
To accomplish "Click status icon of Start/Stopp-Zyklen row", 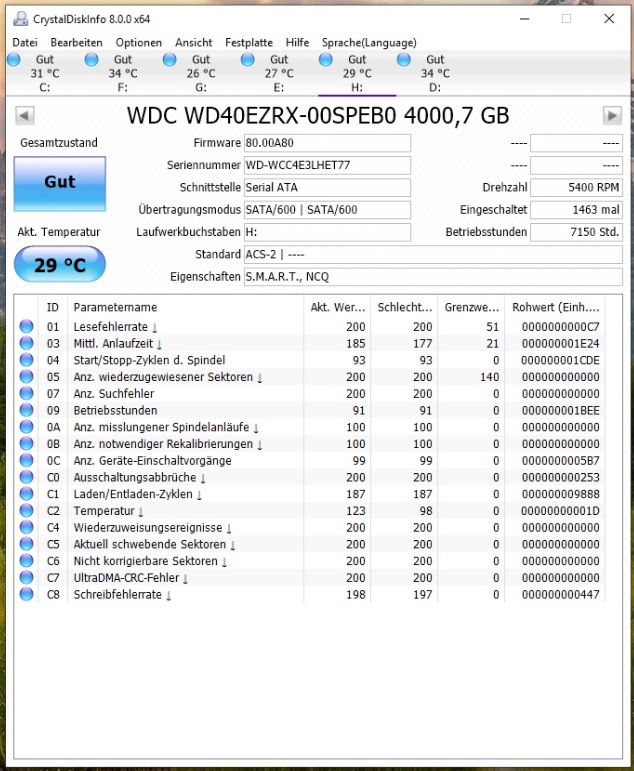I will 27,360.
